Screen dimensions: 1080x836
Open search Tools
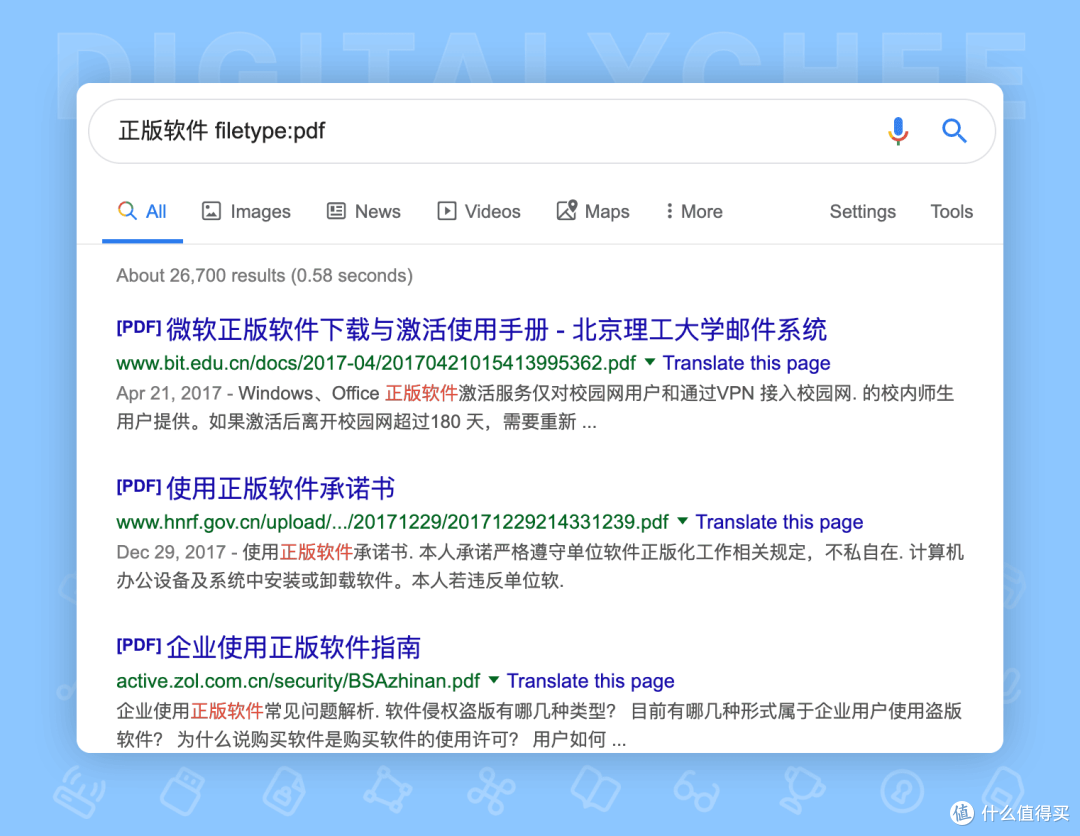coord(951,211)
